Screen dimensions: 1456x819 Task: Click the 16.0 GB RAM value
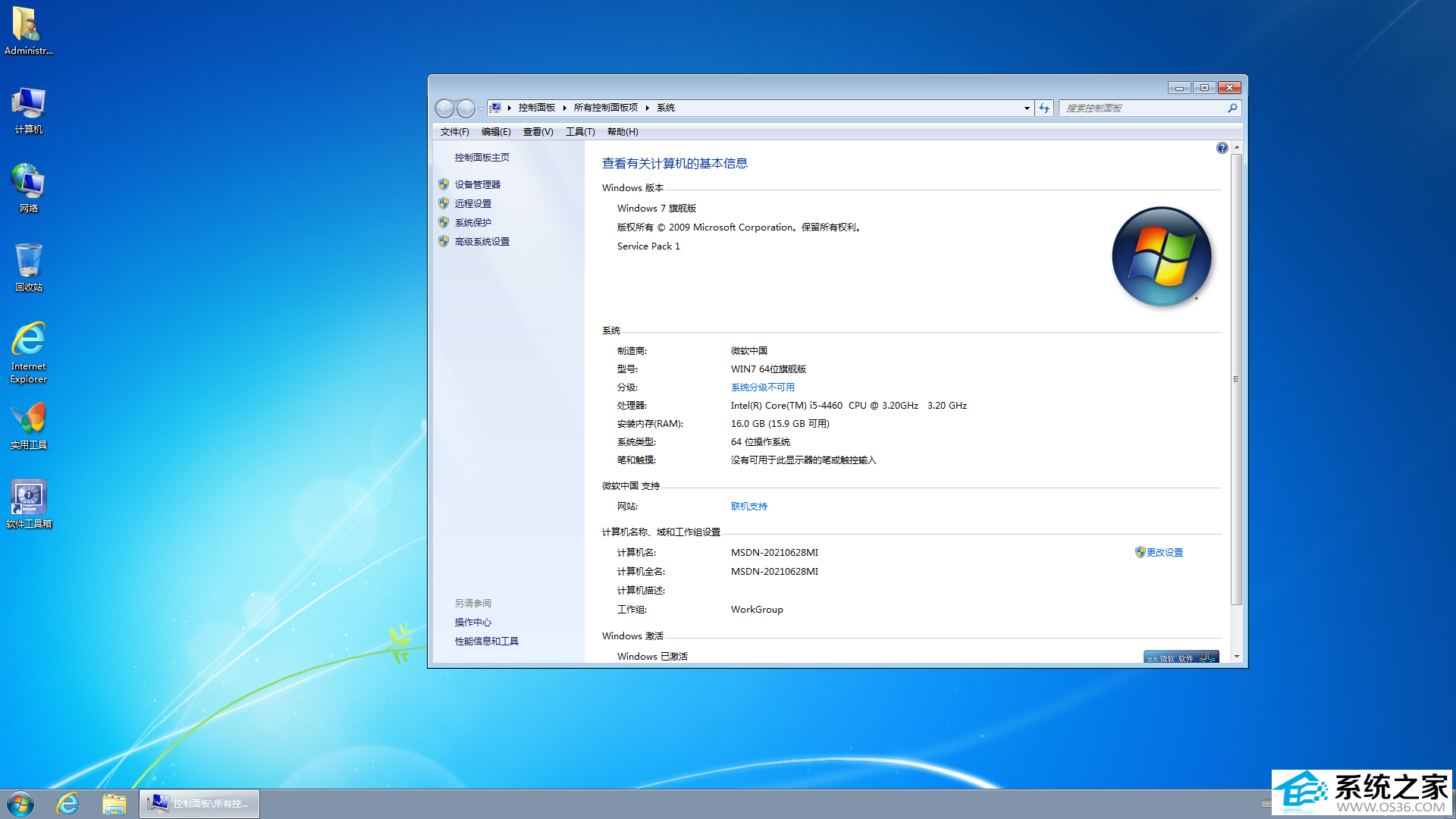point(780,424)
